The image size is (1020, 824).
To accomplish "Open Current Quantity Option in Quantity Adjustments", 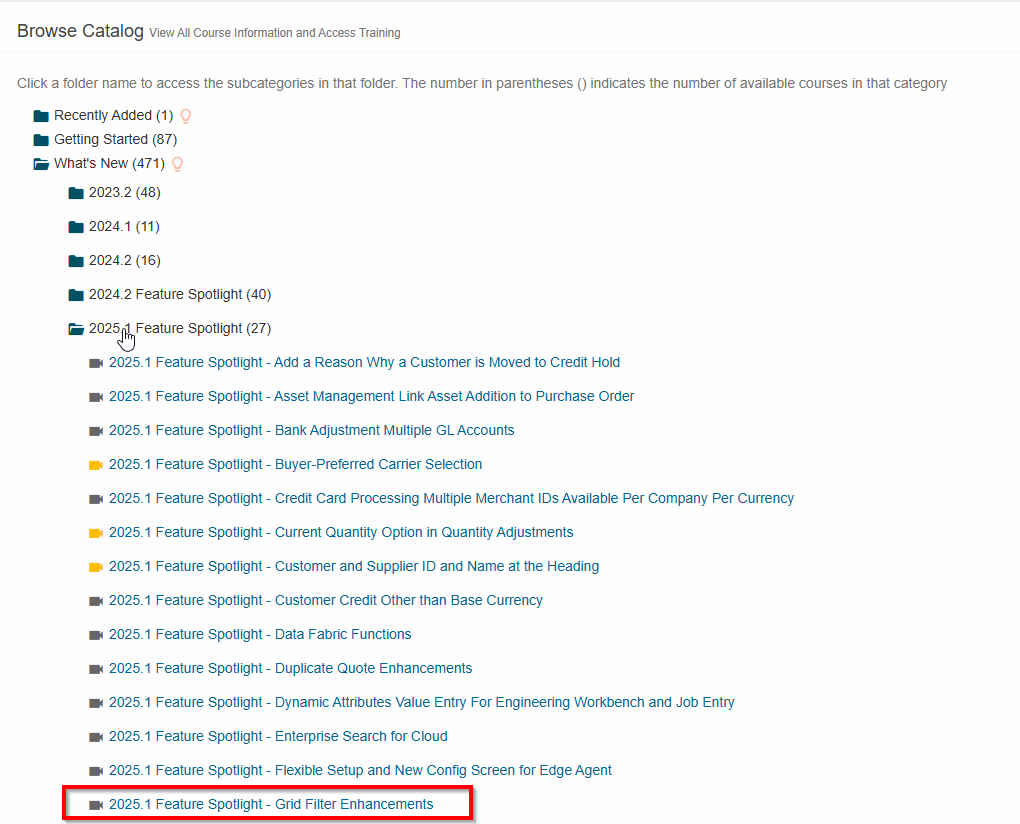I will (342, 532).
